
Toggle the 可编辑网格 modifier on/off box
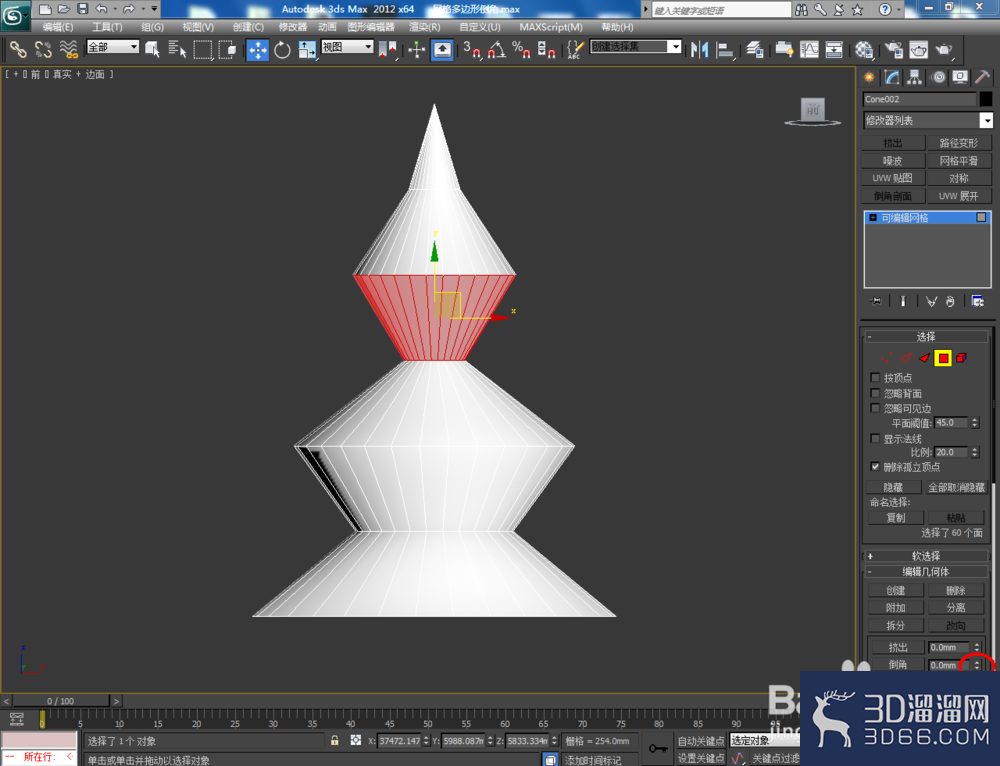click(981, 217)
